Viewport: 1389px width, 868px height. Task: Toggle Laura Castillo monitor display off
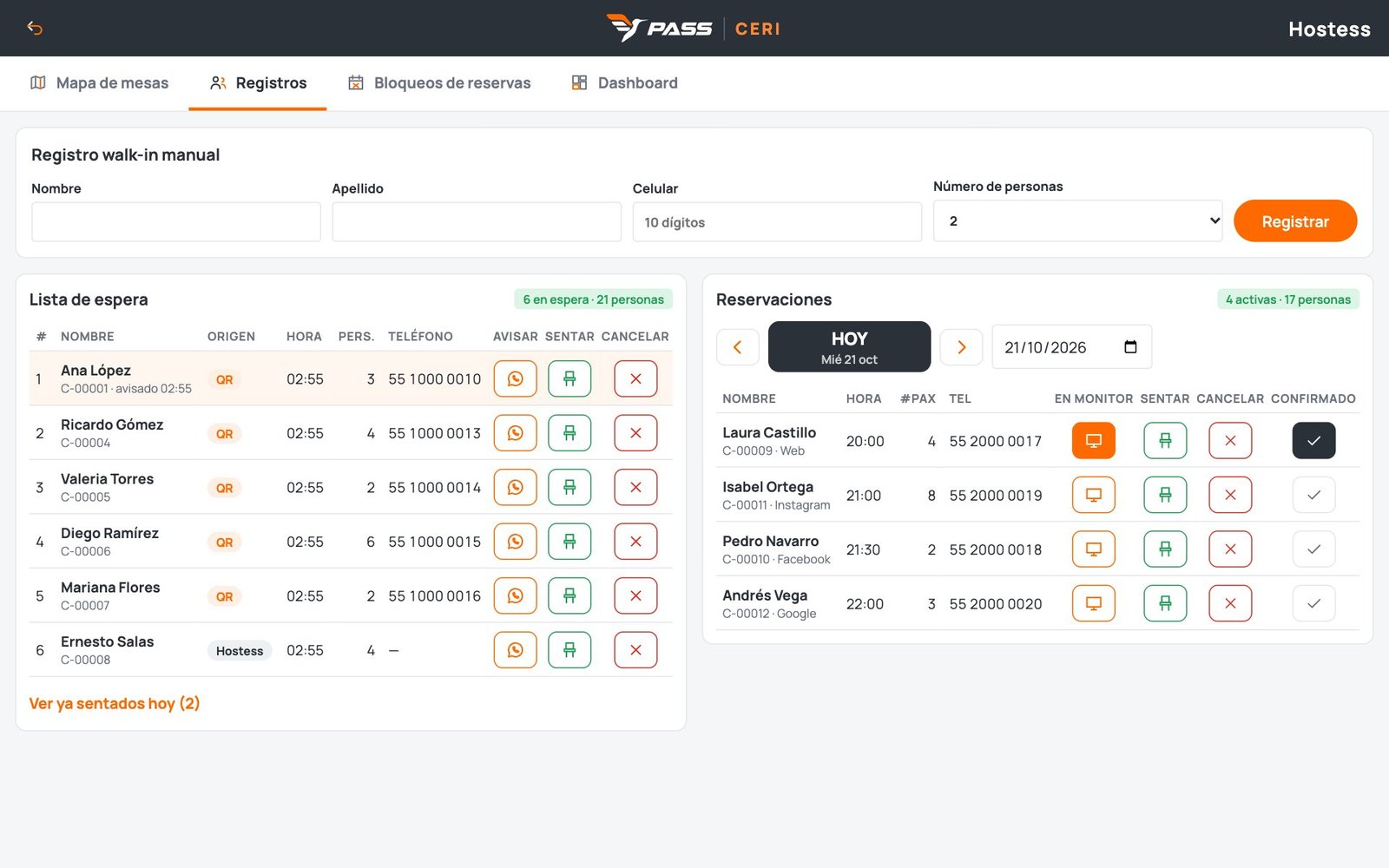[1094, 441]
